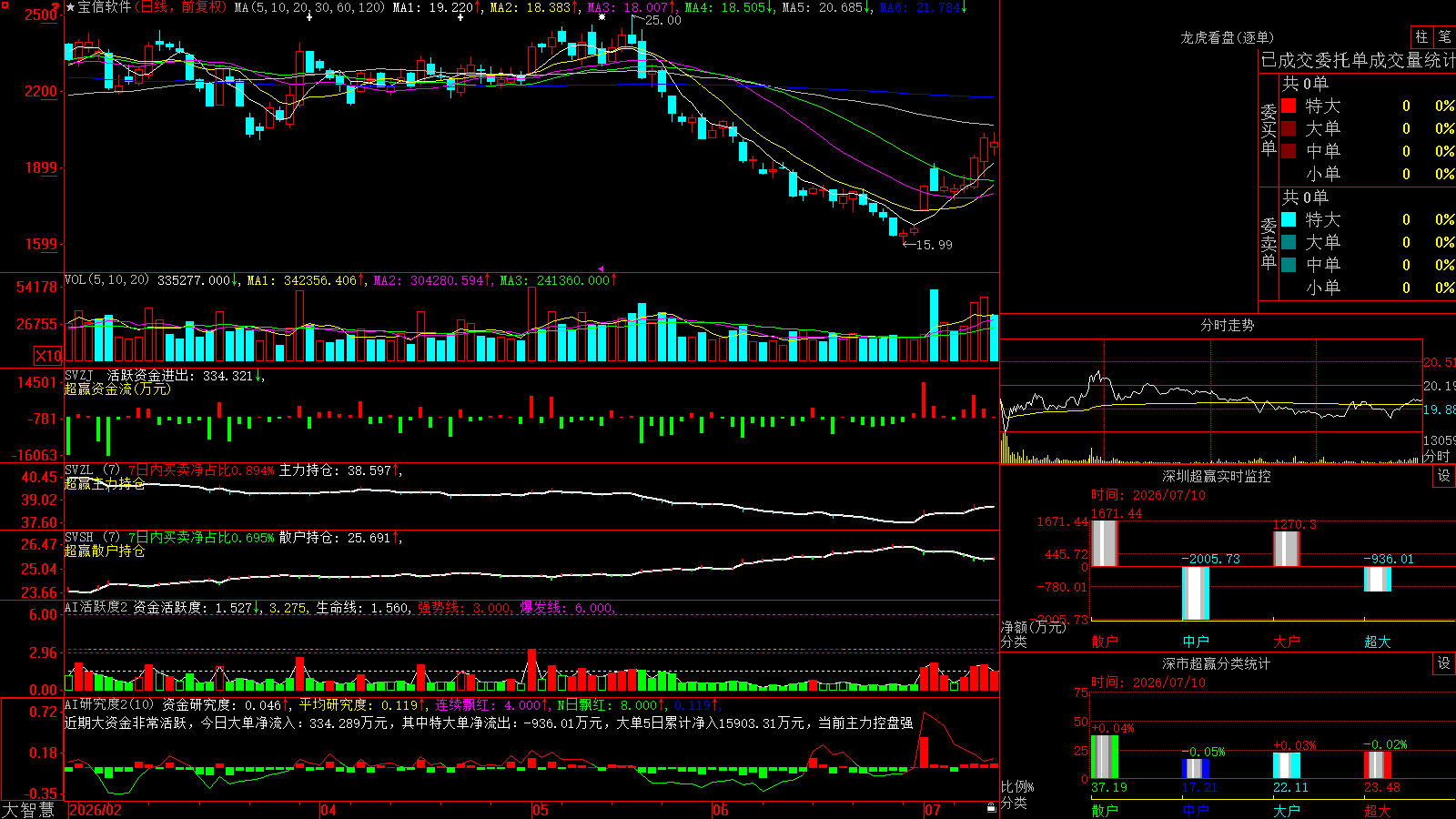Image resolution: width=1456 pixels, height=819 pixels.
Task: Click the cyan 特大 sell-order swatch
Action: [1289, 219]
